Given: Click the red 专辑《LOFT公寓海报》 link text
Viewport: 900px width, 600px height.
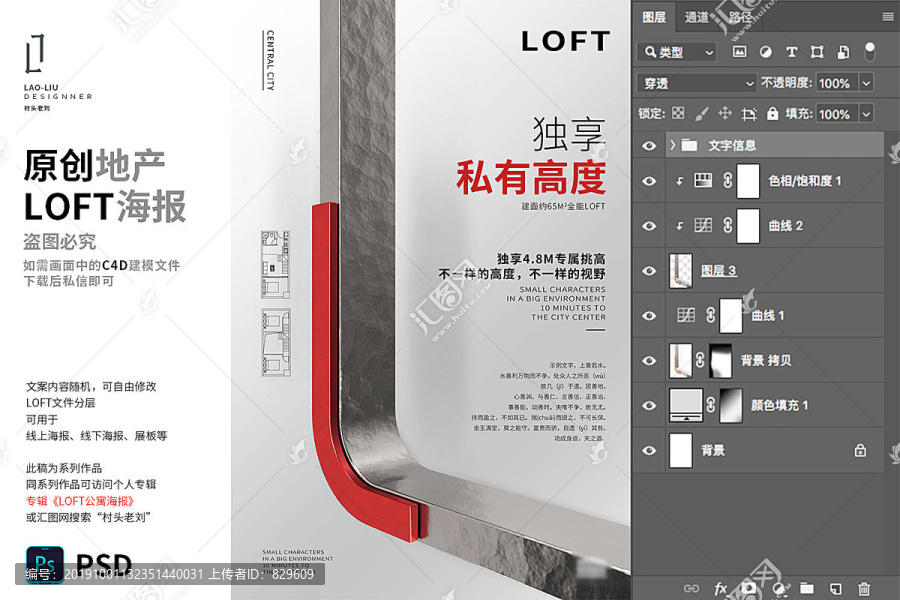Looking at the screenshot, I should (x=80, y=501).
